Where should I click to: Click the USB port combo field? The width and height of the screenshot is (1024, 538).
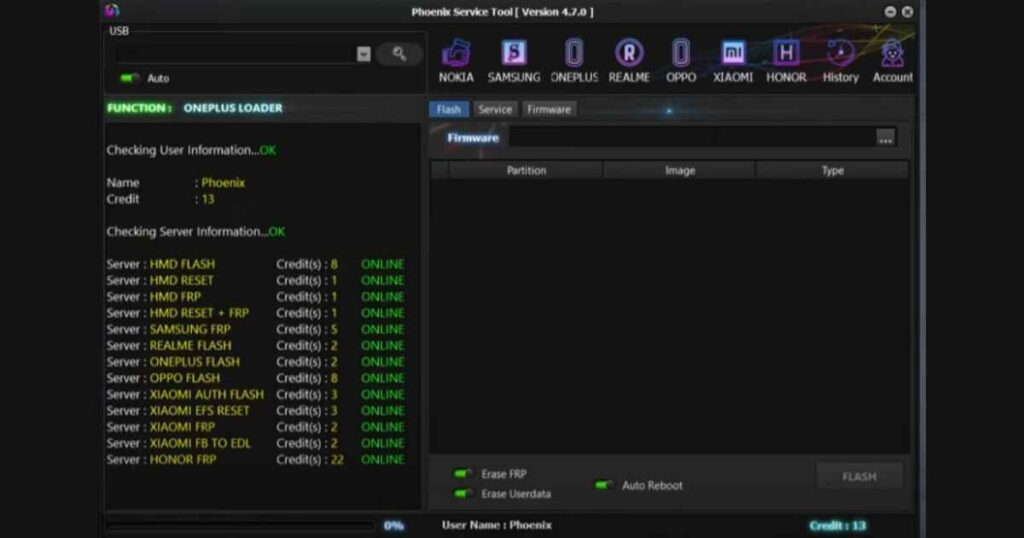point(236,54)
